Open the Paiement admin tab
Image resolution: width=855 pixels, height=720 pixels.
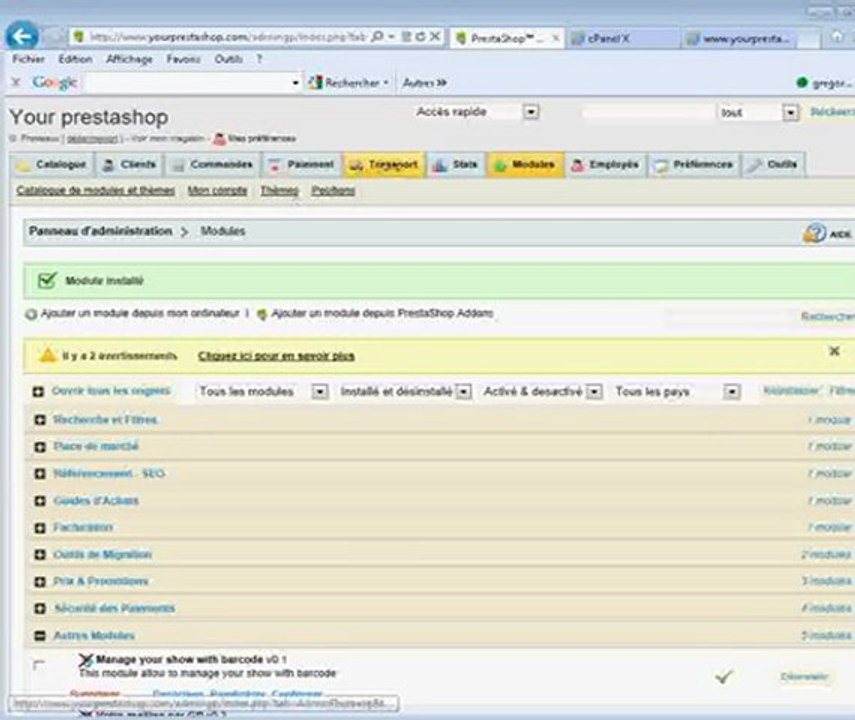(x=302, y=165)
